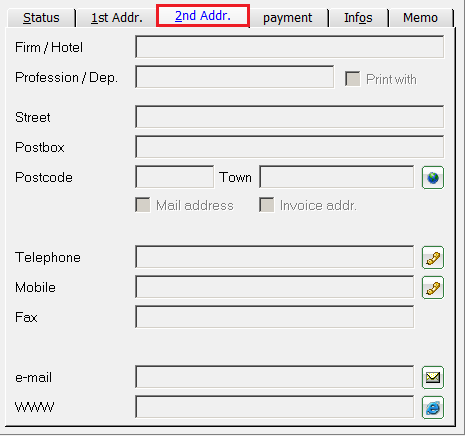Screen dimensions: 465x436
Task: Go to the payment tab
Action: coord(288,18)
